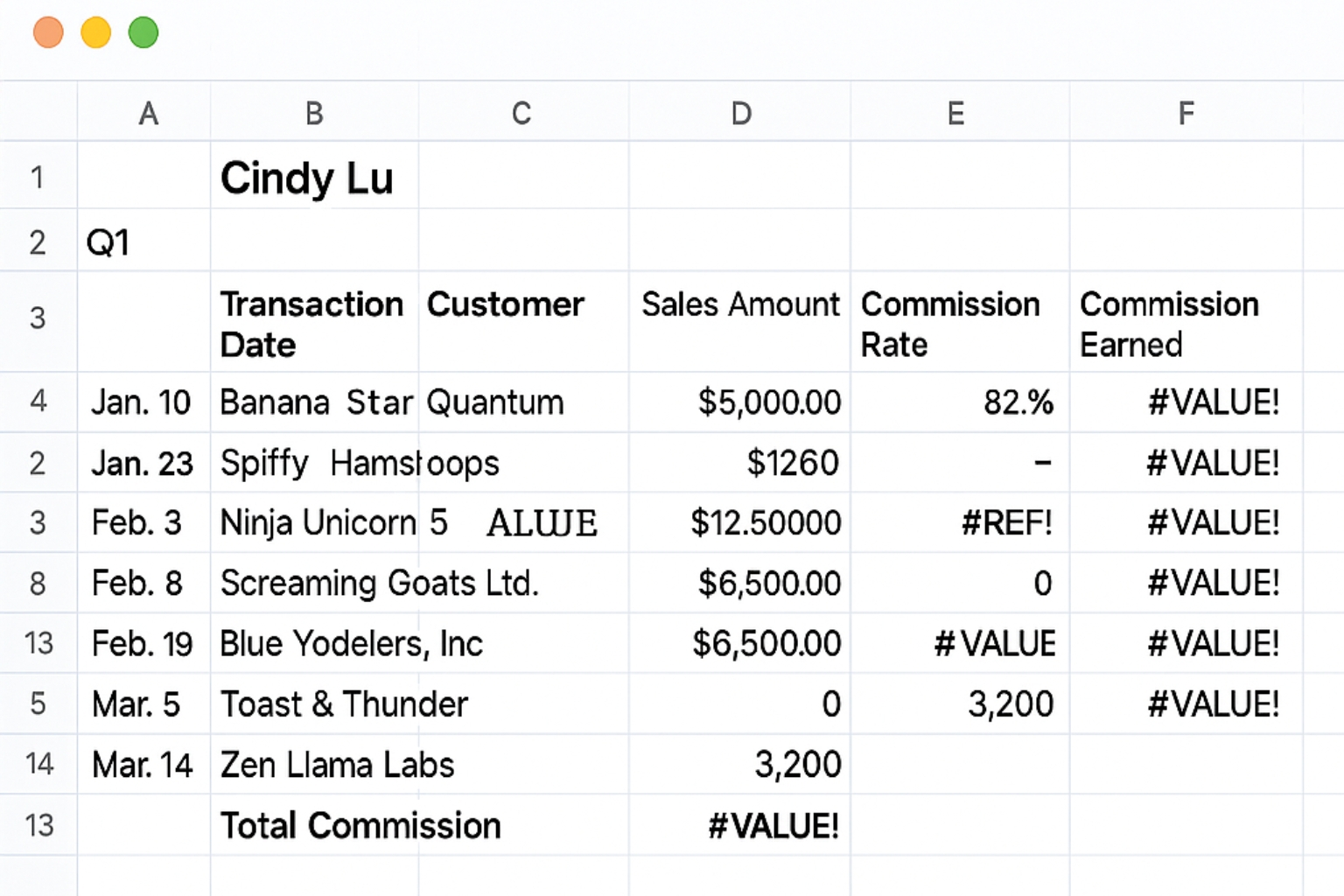Select row number 1
Image resolution: width=1344 pixels, height=896 pixels.
(38, 177)
